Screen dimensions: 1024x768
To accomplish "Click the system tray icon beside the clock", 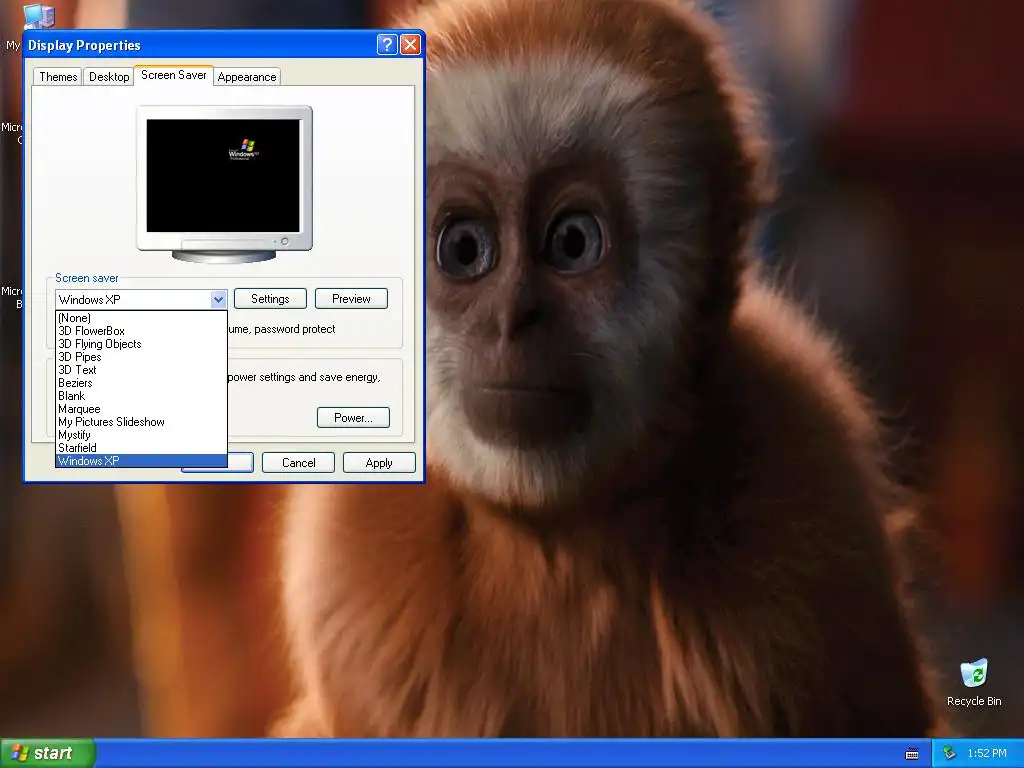I will click(x=949, y=754).
